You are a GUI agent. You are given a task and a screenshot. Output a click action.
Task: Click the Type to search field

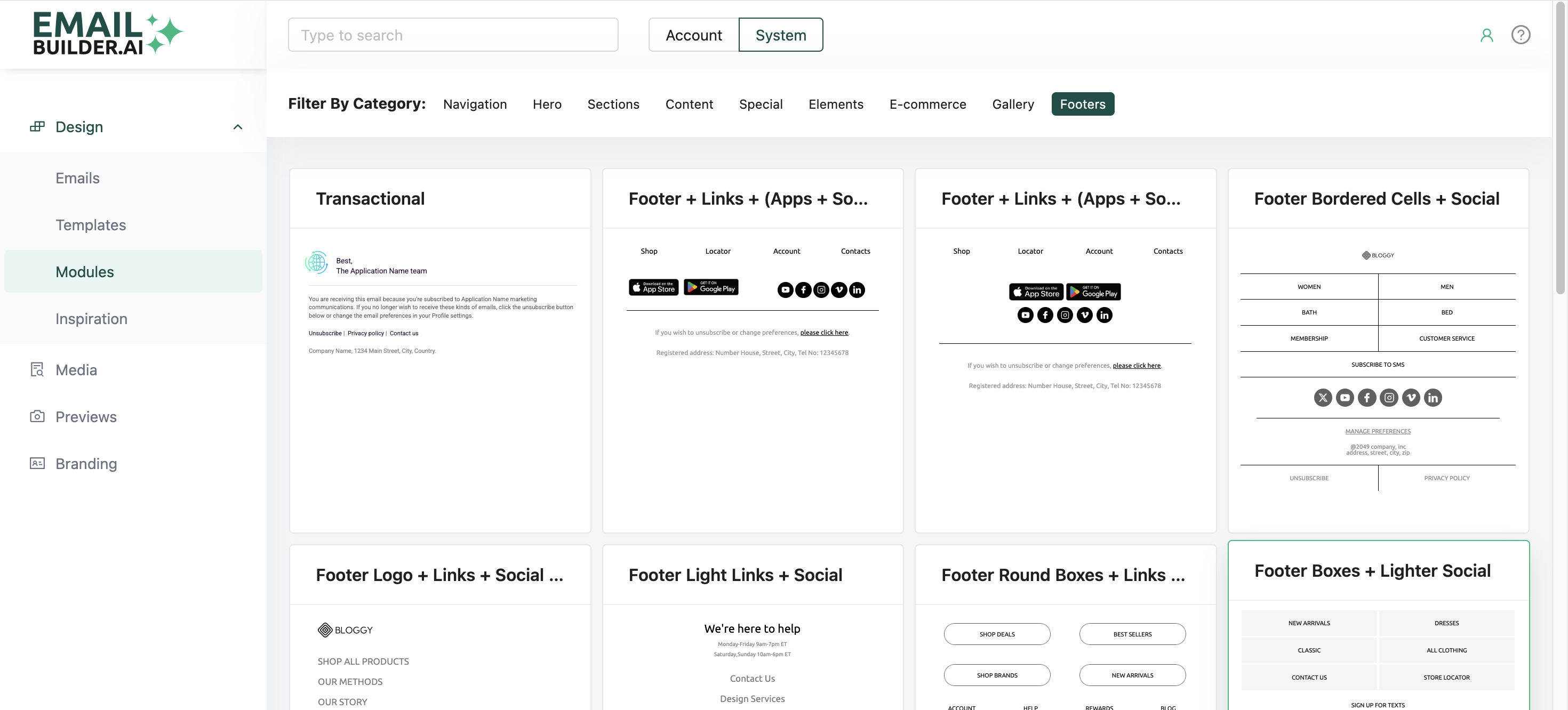click(453, 35)
